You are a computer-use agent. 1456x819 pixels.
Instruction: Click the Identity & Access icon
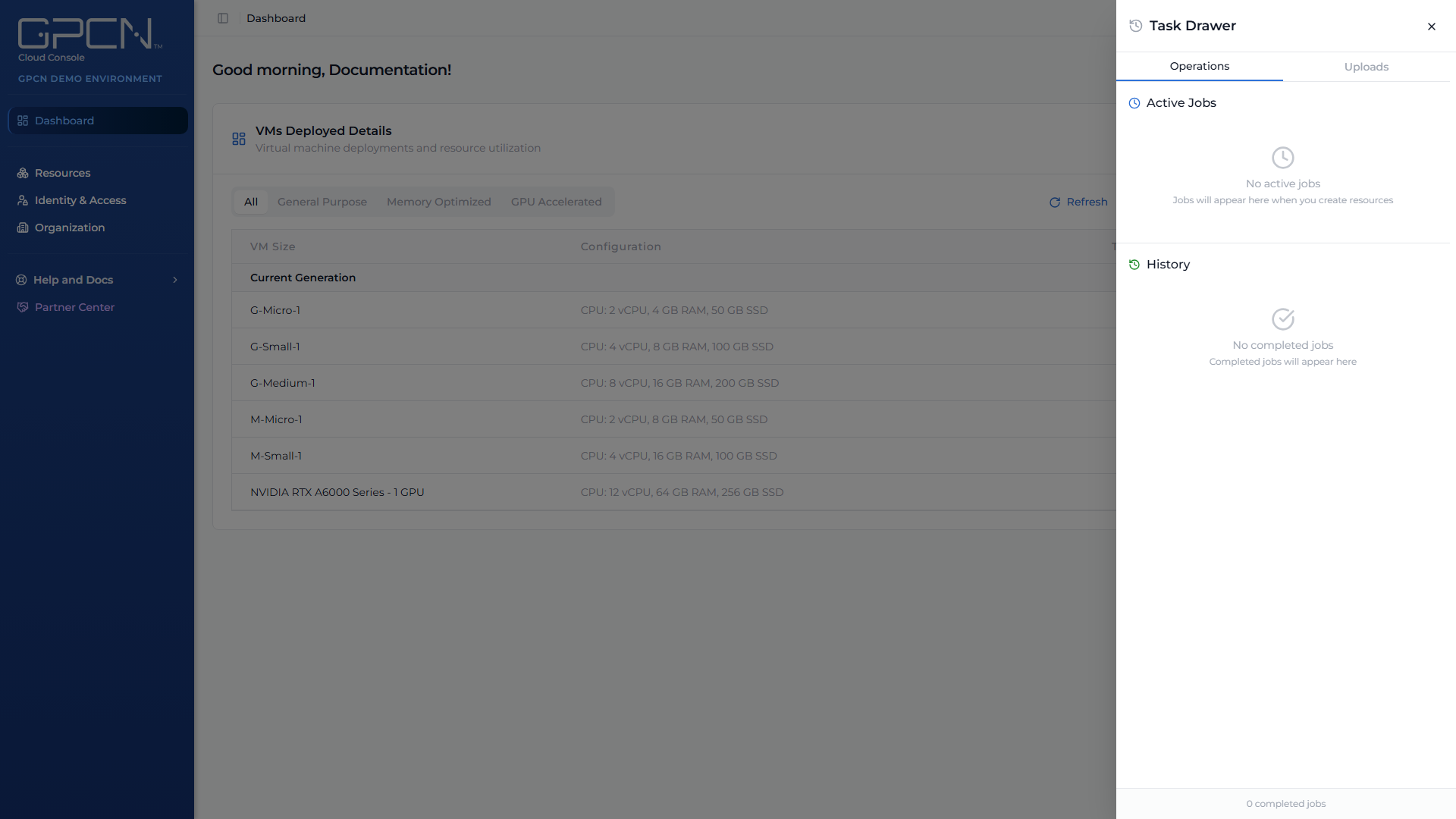tap(23, 200)
